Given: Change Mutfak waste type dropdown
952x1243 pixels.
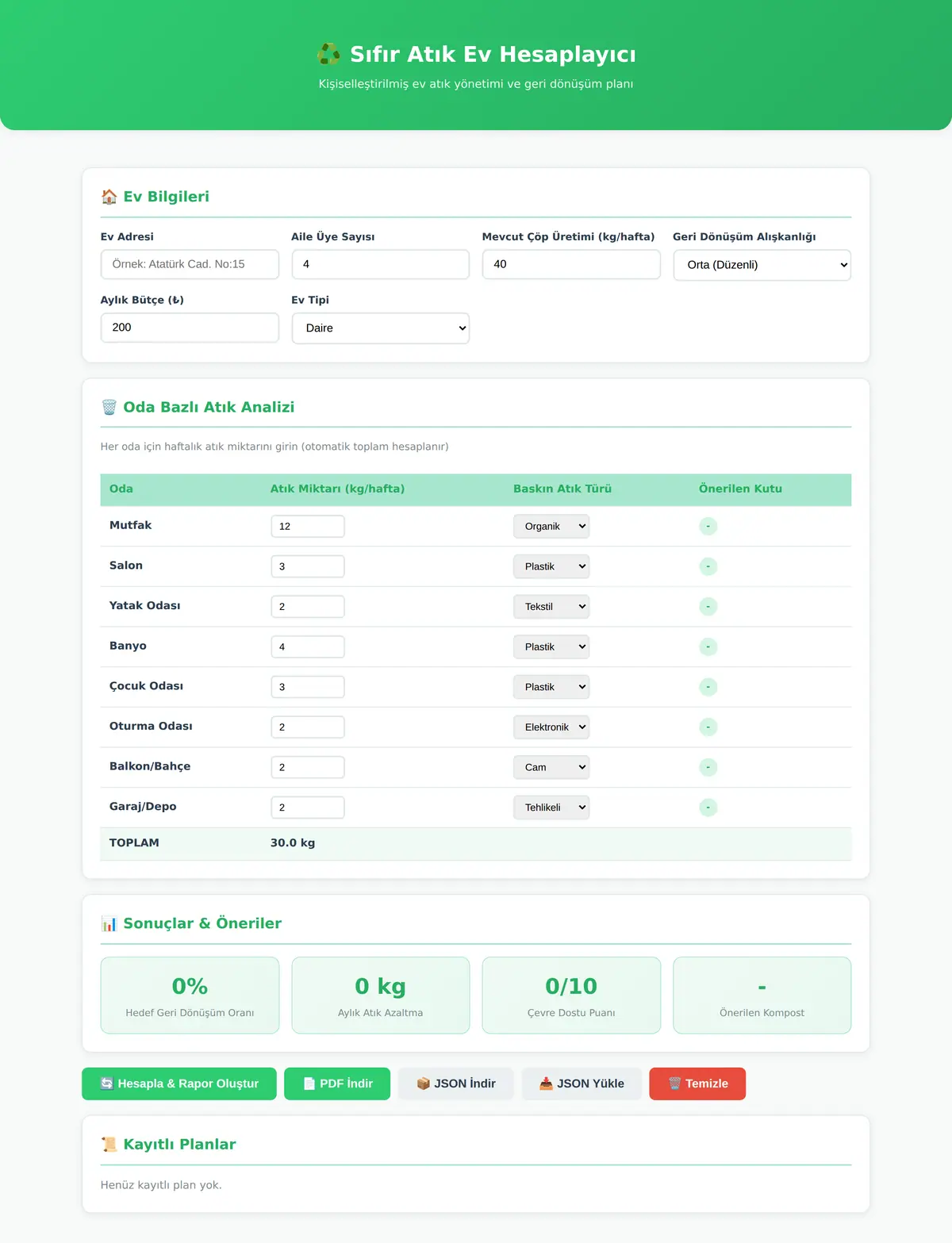Looking at the screenshot, I should tap(551, 527).
